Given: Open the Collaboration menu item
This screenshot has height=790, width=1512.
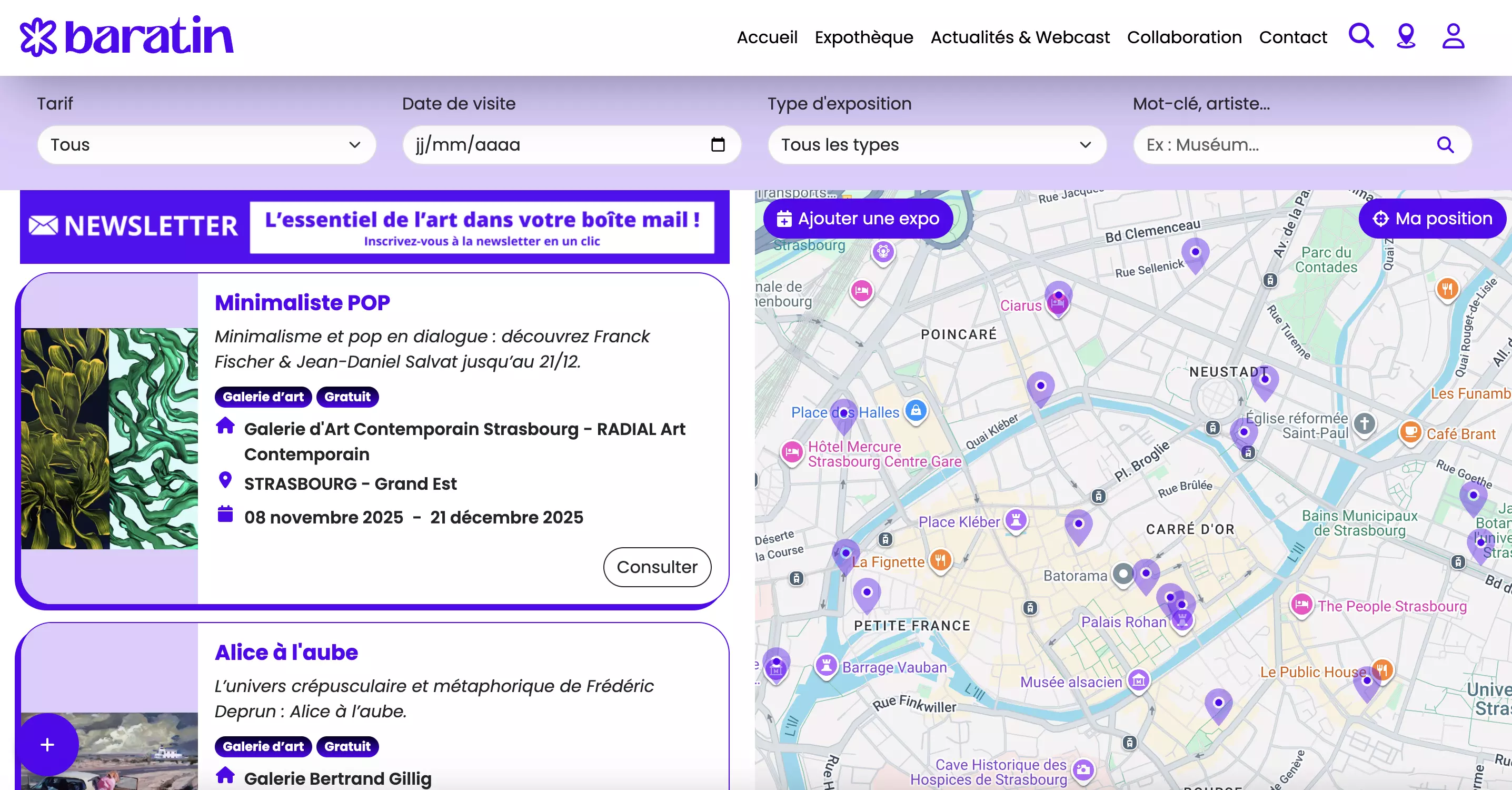Looking at the screenshot, I should [x=1184, y=37].
